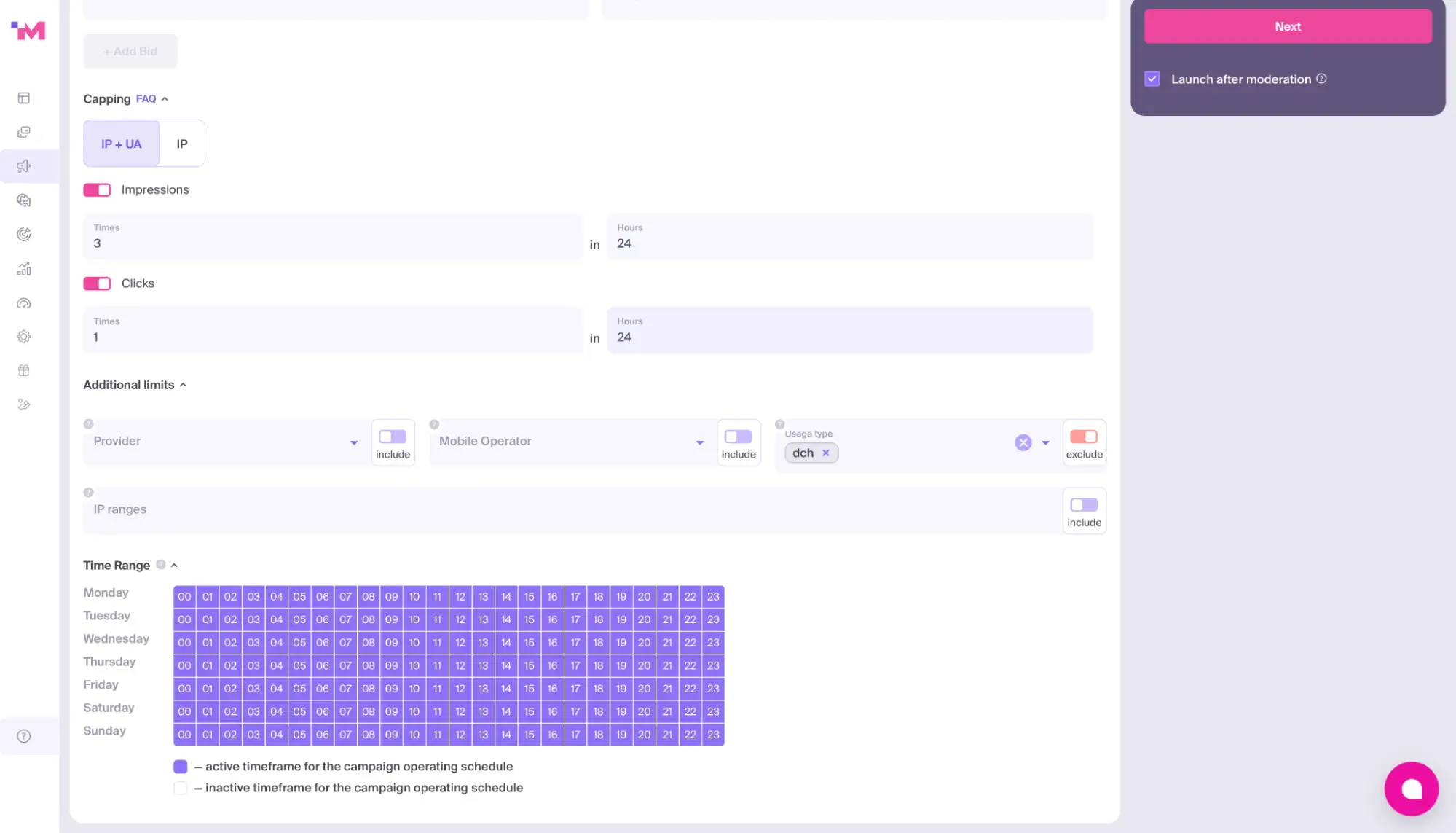Uncheck Launch after moderation checkbox
The height and width of the screenshot is (833, 1456).
point(1152,79)
